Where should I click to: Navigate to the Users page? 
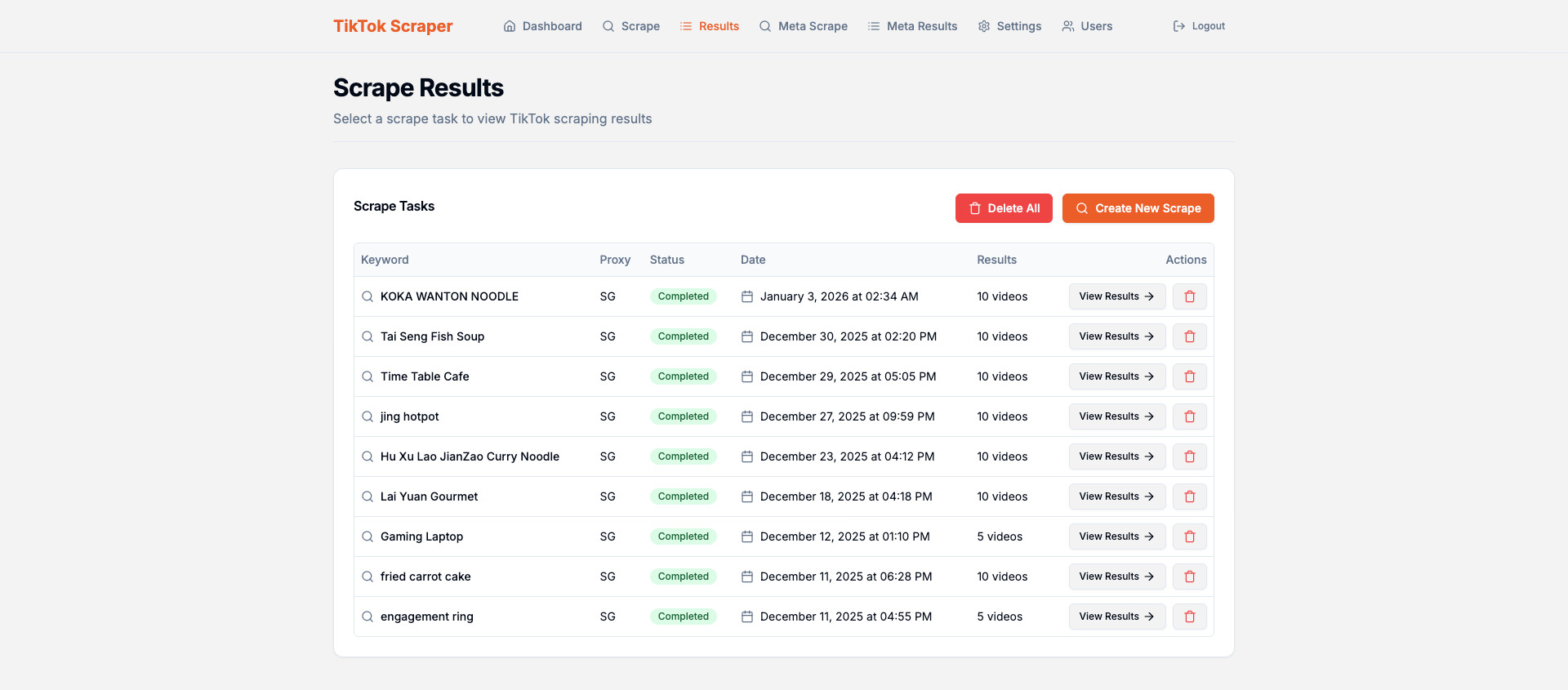[x=1086, y=26]
